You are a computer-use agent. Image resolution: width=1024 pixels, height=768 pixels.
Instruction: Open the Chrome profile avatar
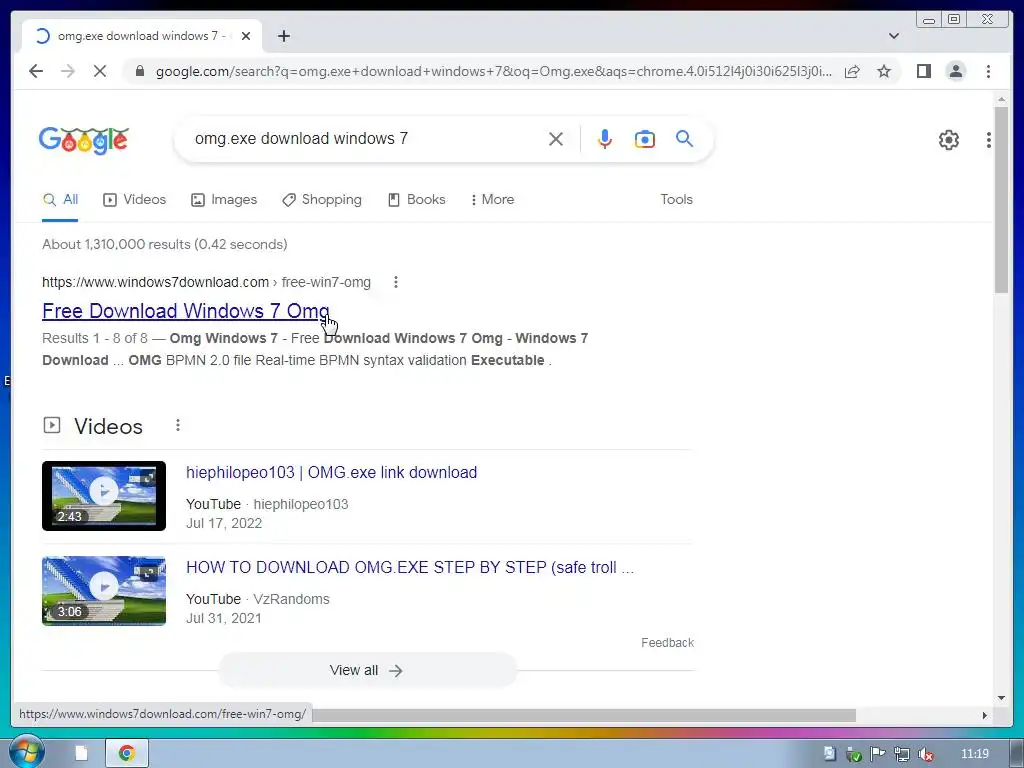pyautogui.click(x=955, y=71)
